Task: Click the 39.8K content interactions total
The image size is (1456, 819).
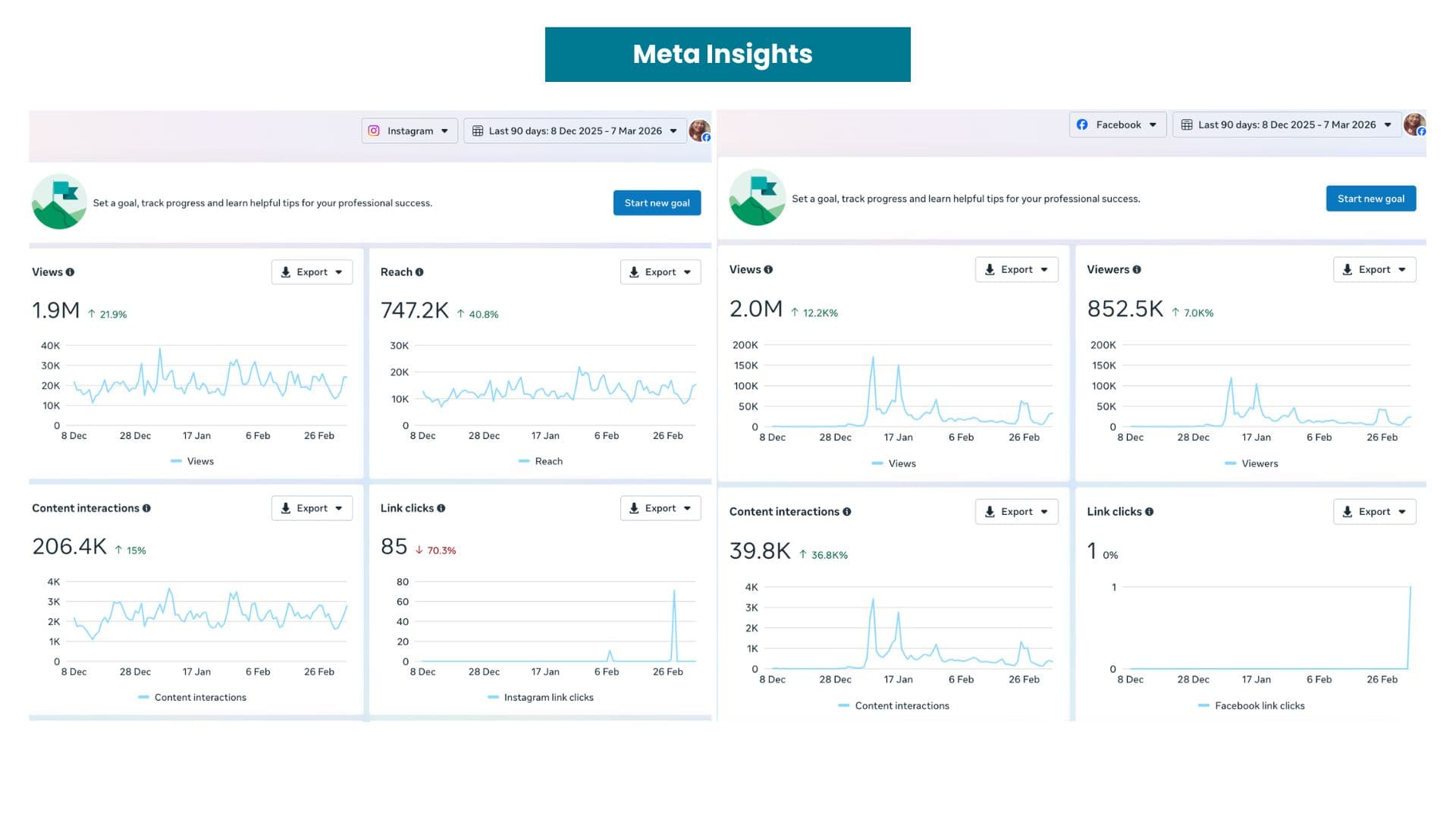Action: tap(760, 551)
